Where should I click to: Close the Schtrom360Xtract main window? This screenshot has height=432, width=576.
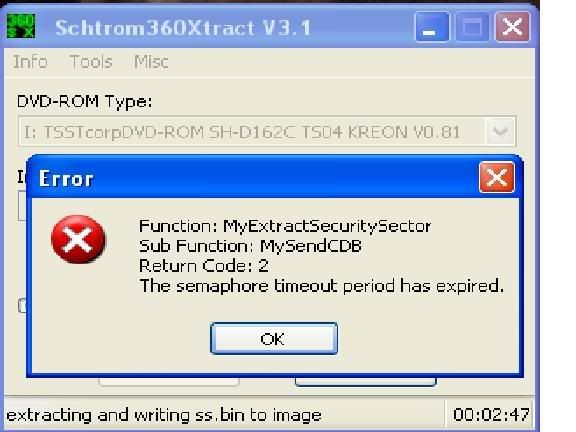tap(513, 26)
